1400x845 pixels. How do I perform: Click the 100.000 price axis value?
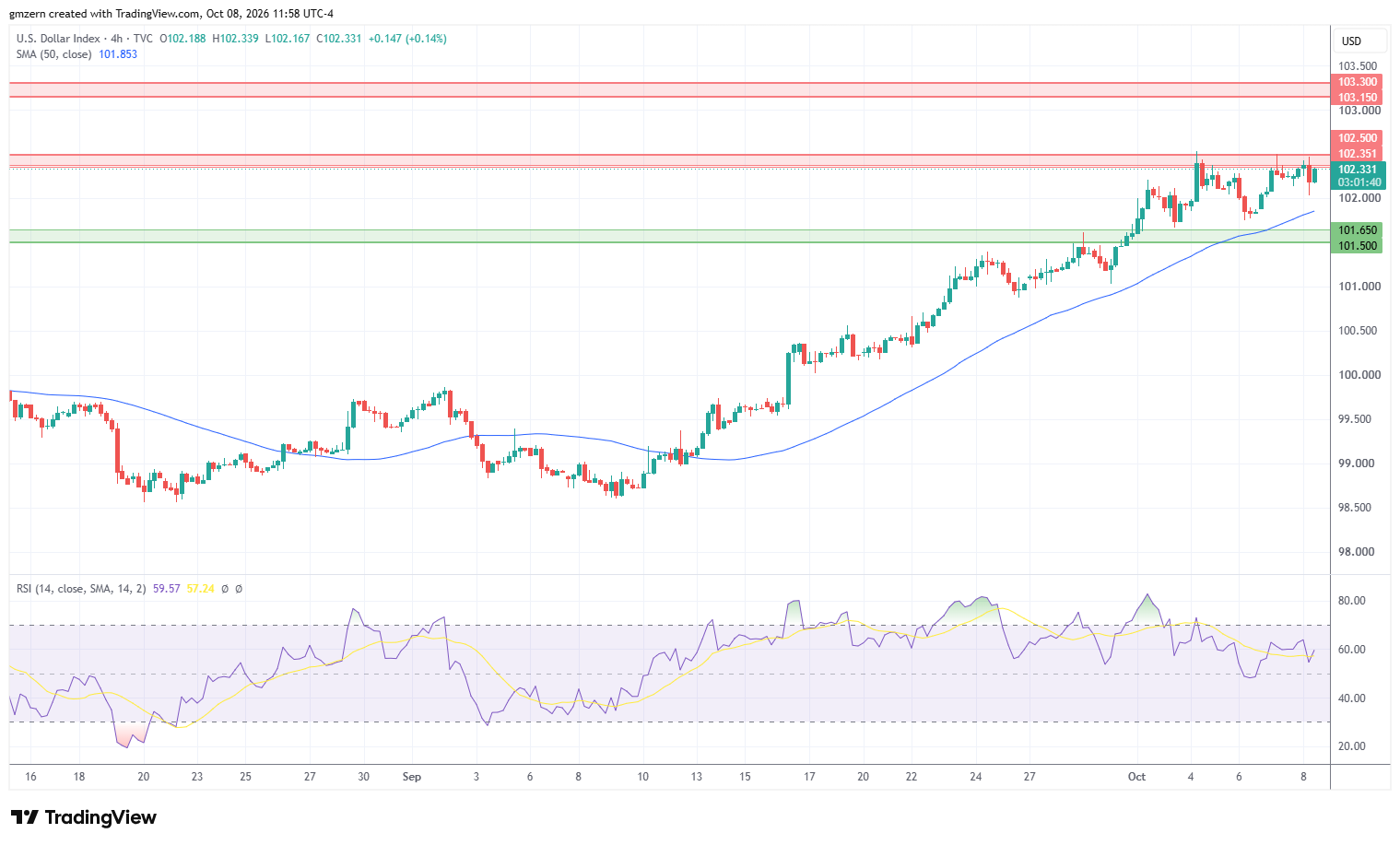click(1359, 375)
